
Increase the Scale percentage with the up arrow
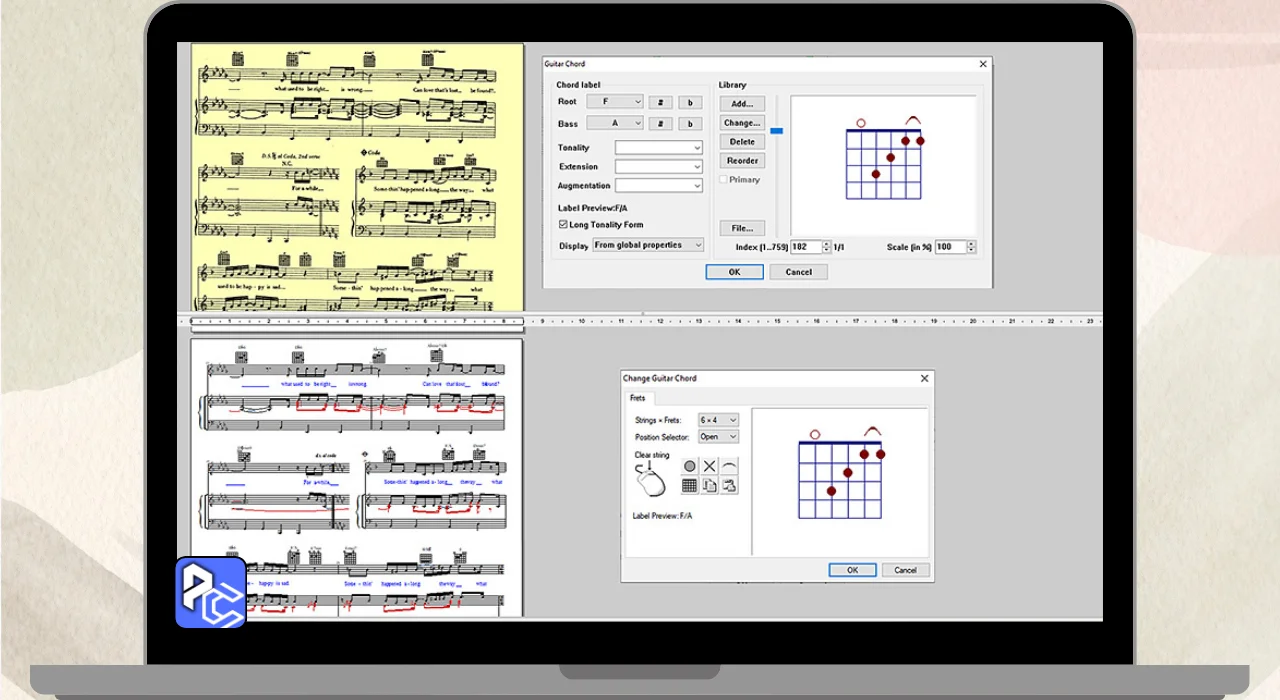[971, 244]
